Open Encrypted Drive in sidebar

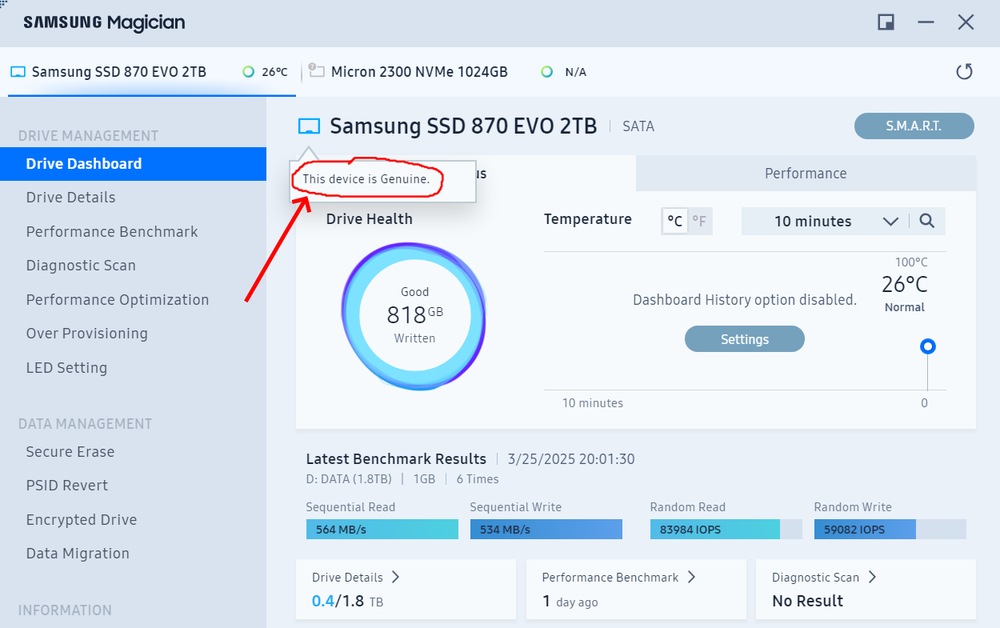(133, 520)
